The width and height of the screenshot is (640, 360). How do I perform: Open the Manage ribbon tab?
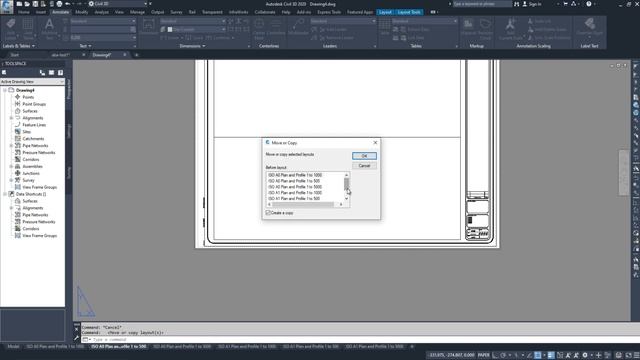click(137, 12)
